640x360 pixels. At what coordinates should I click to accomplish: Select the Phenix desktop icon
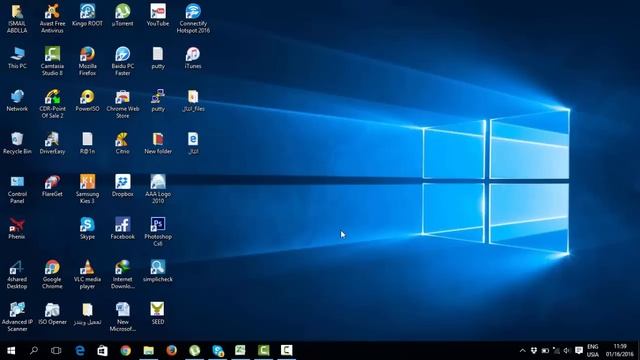[17, 229]
